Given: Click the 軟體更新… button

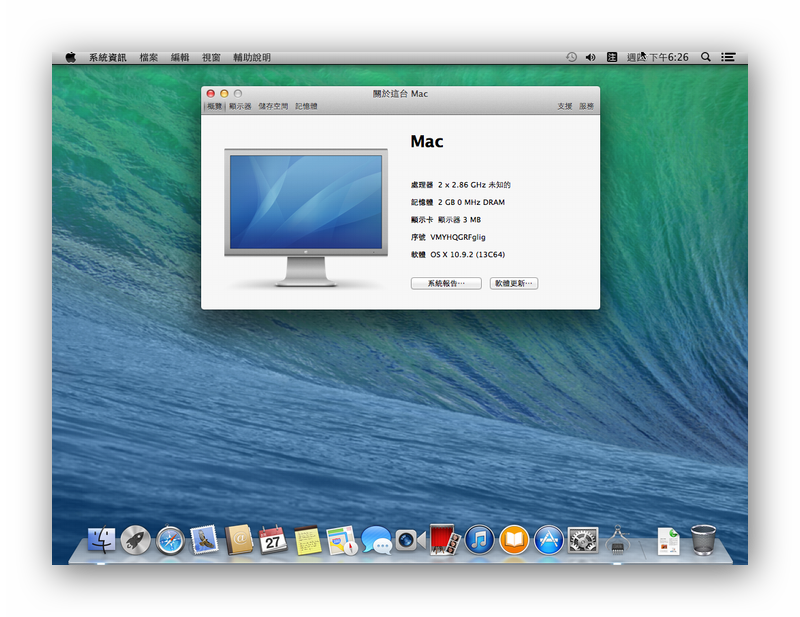Looking at the screenshot, I should point(514,283).
